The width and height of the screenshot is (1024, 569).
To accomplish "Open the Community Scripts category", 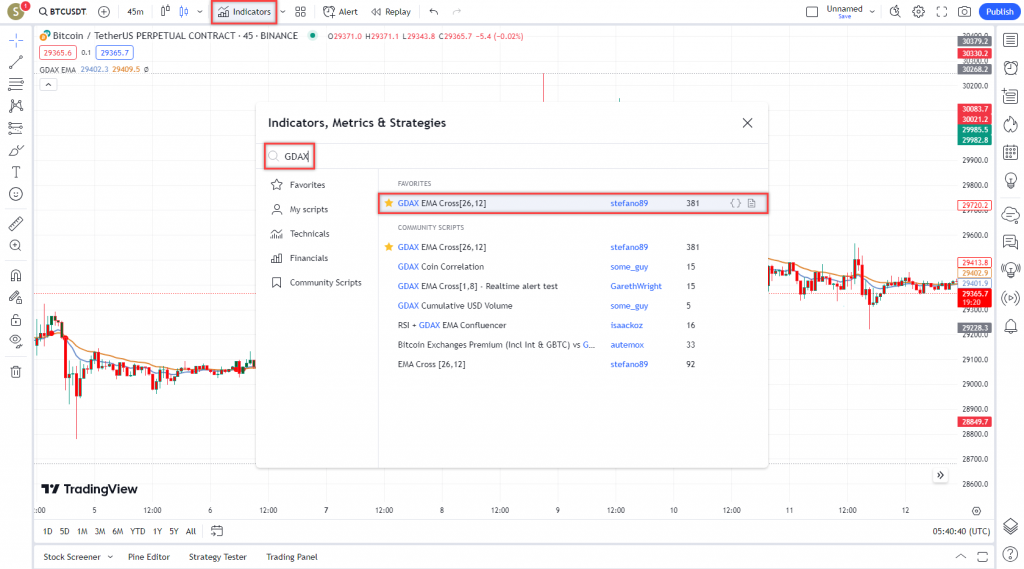I will click(325, 283).
